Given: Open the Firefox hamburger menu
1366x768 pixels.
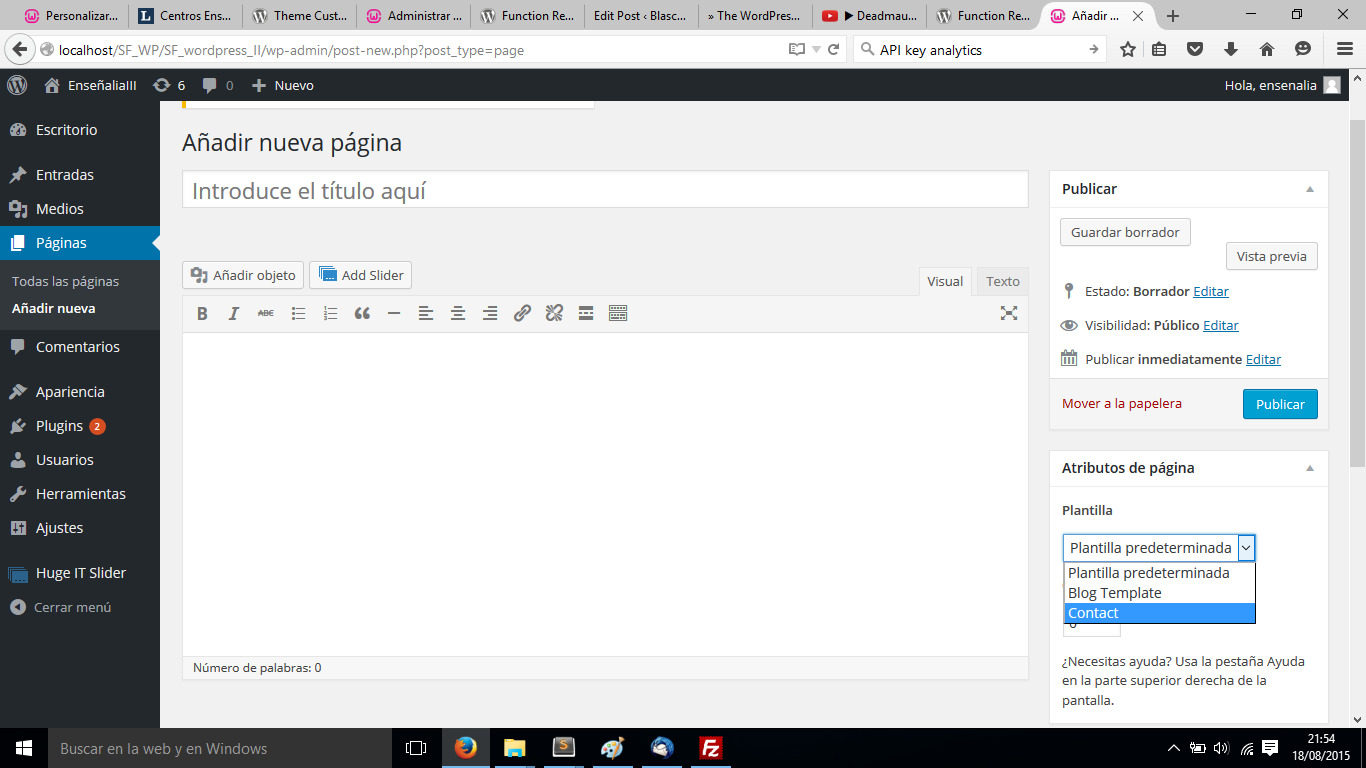Looking at the screenshot, I should pyautogui.click(x=1345, y=50).
